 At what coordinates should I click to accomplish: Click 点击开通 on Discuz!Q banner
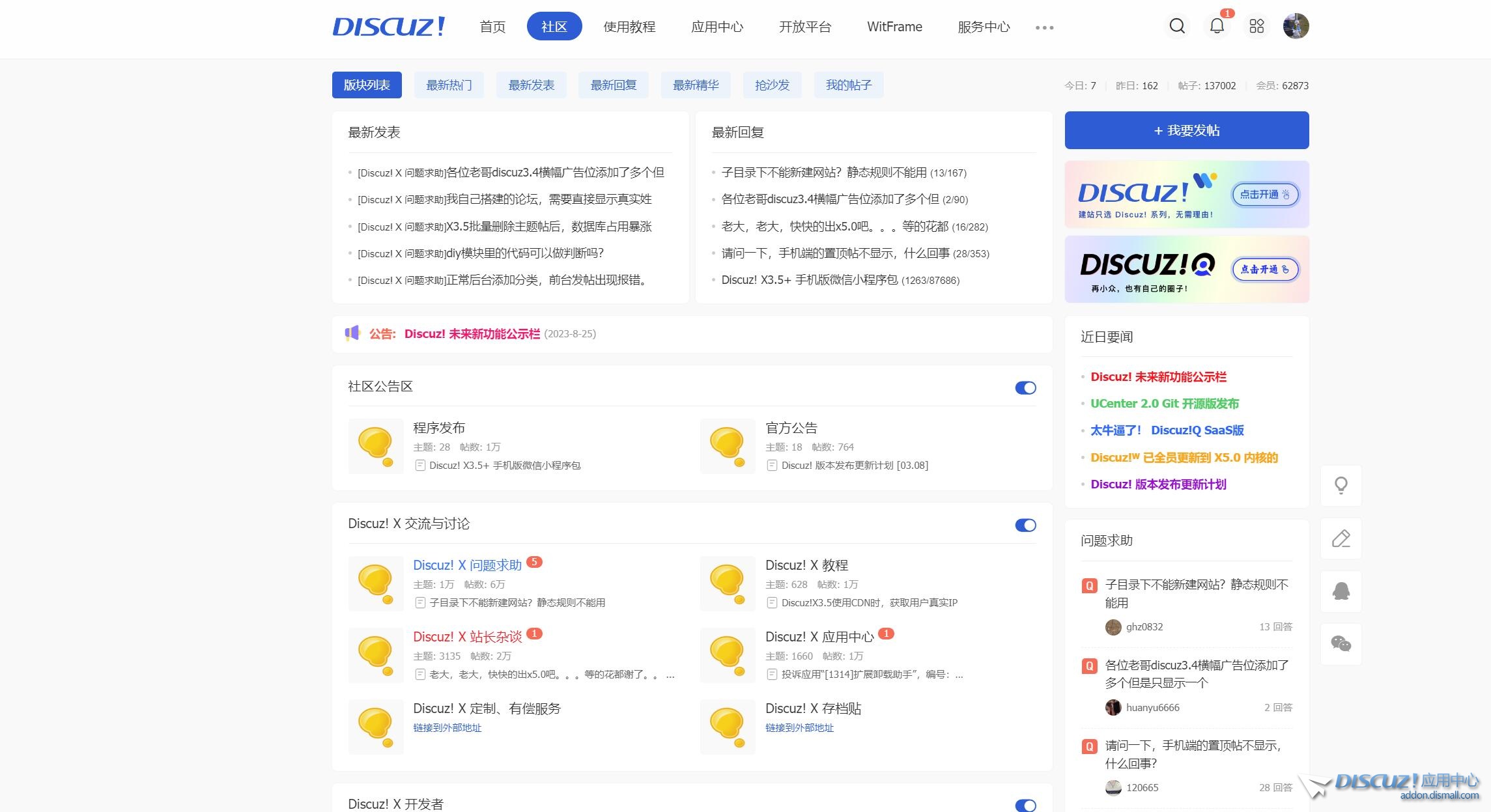coord(1265,269)
